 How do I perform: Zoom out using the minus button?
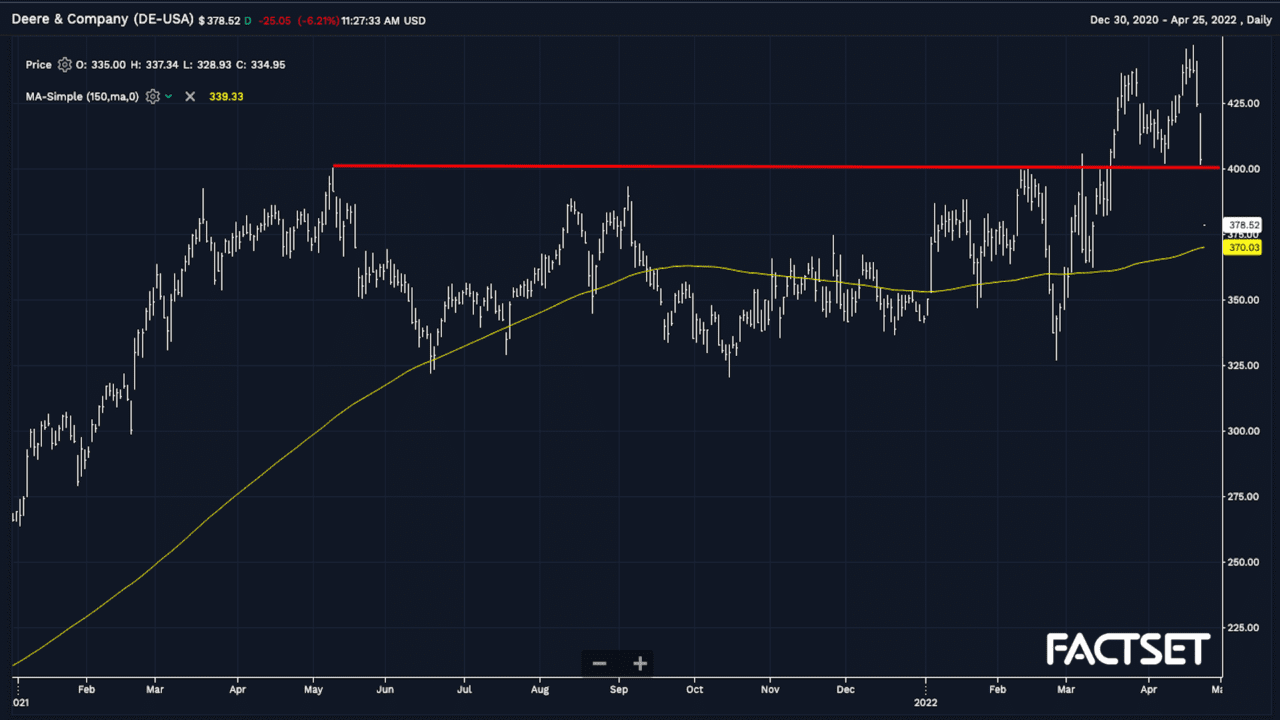click(599, 663)
